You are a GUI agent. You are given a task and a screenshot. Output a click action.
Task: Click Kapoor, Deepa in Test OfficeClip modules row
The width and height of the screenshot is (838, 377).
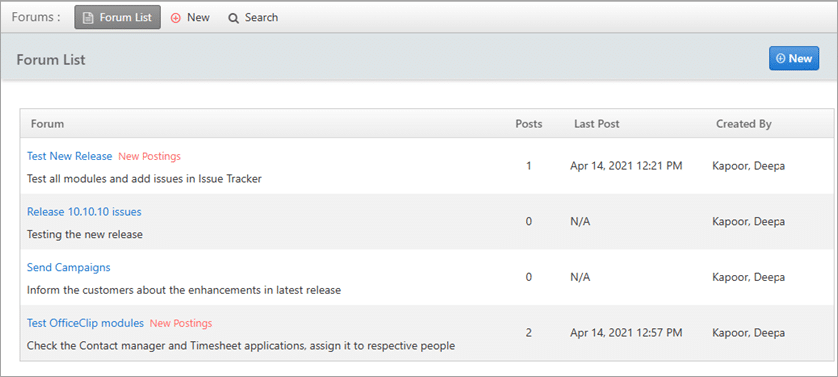click(748, 333)
